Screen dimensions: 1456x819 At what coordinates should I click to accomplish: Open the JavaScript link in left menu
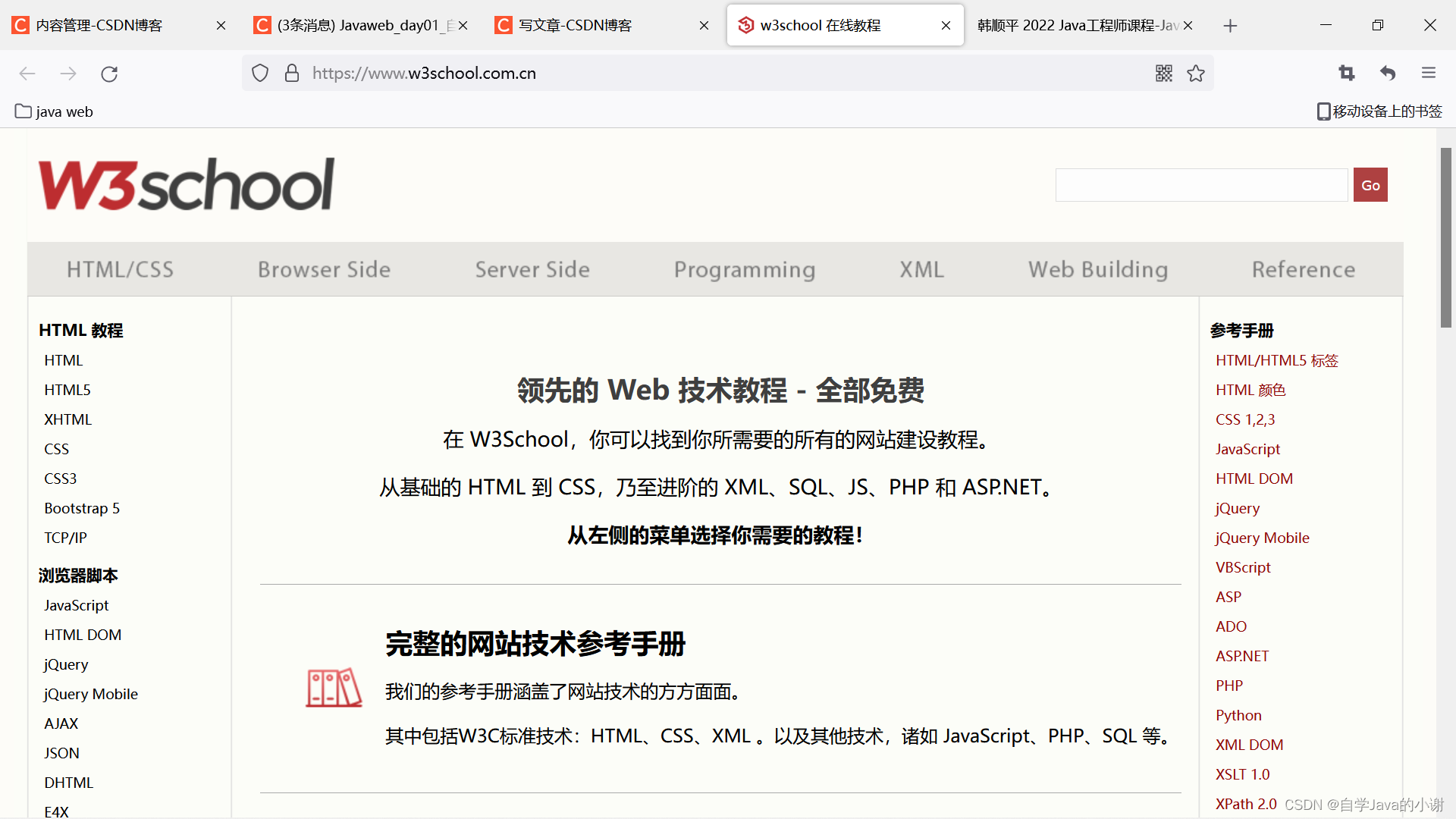(76, 605)
